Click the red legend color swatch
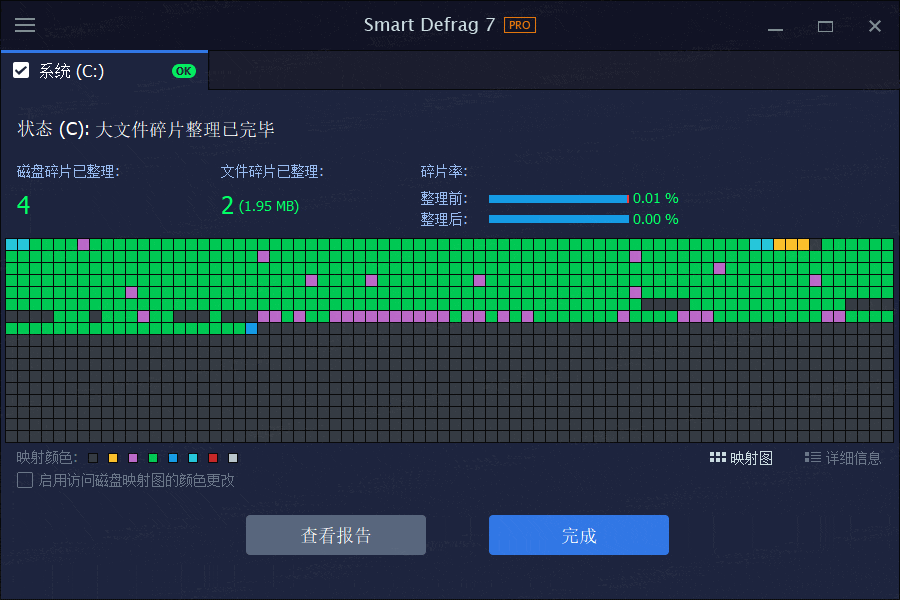The height and width of the screenshot is (600, 900). [x=213, y=458]
